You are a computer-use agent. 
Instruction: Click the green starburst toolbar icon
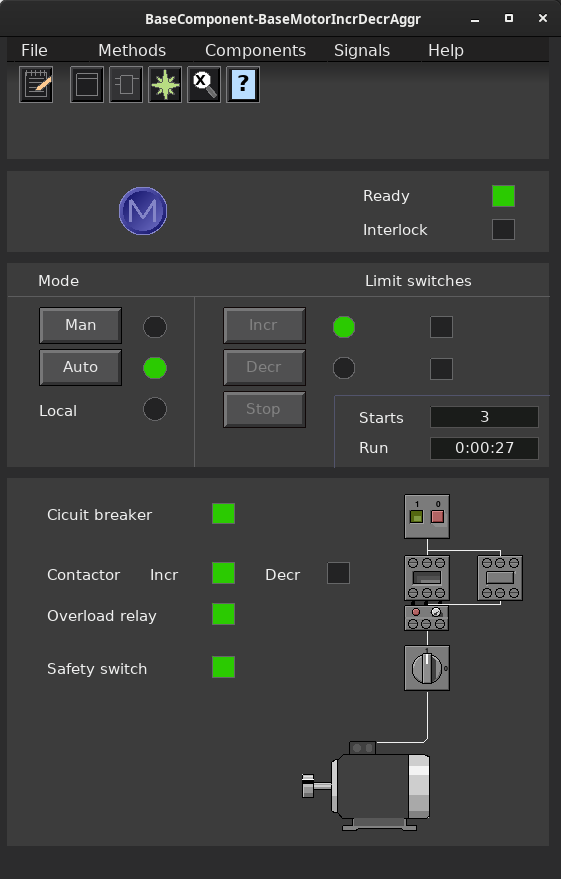pos(165,85)
